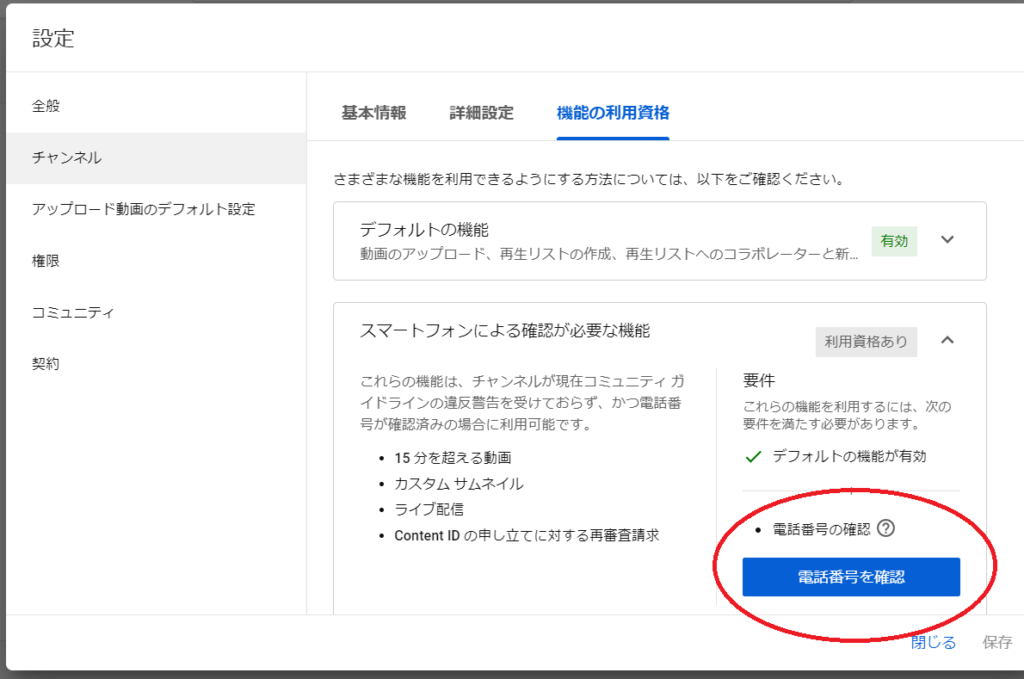Click the スマートフォンによる確認が必要な機能 heading
Screen dimensions: 1024x679
(505, 330)
